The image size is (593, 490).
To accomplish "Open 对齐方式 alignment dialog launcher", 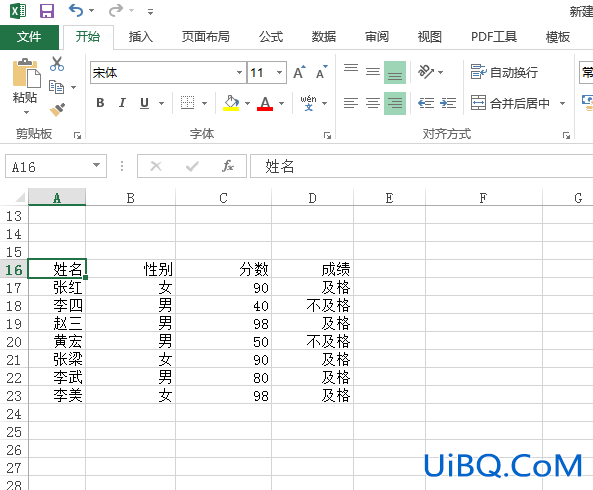I will [x=566, y=135].
